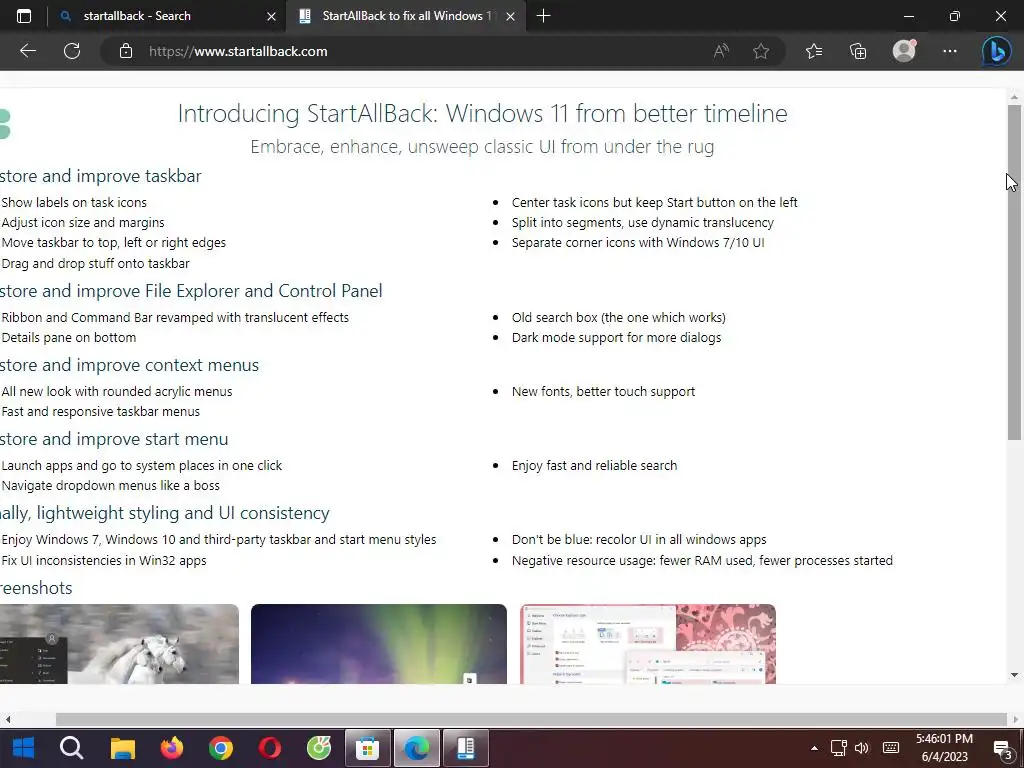Add this page to favorites star icon
The height and width of the screenshot is (768, 1024).
coord(761,51)
